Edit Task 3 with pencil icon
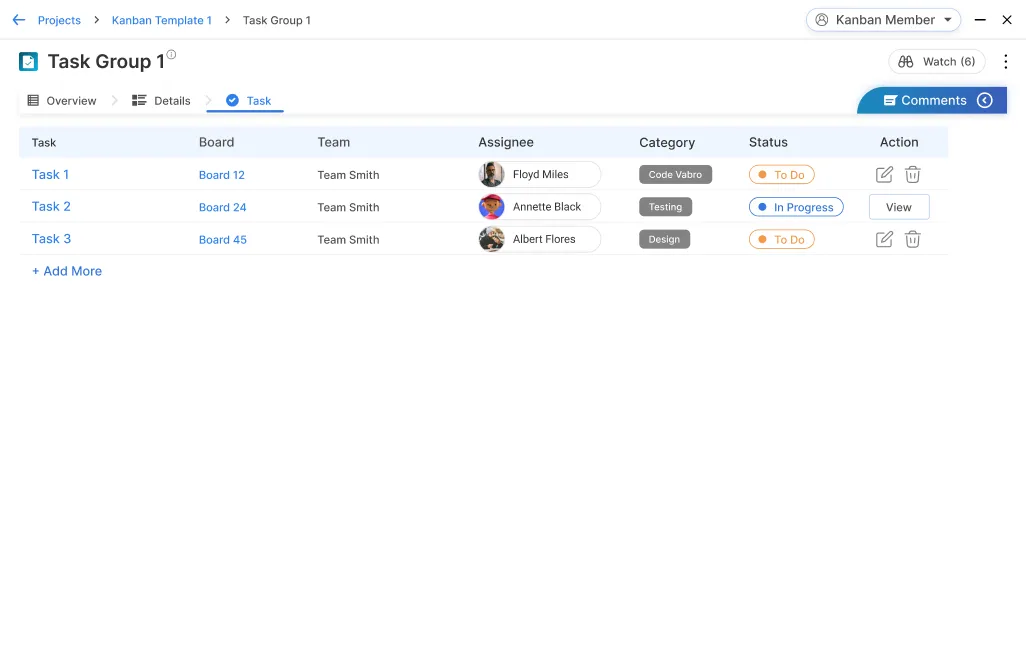1026x660 pixels. (884, 240)
